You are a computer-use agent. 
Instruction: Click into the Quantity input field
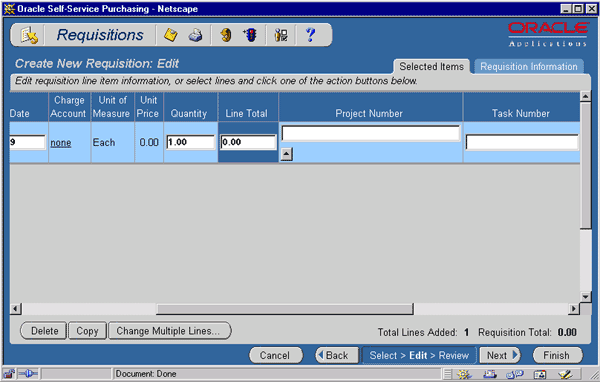[190, 142]
